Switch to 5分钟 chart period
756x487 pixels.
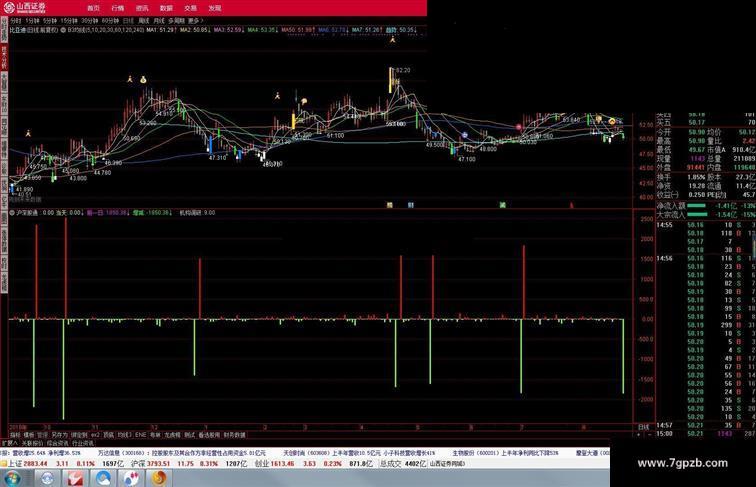pyautogui.click(x=49, y=21)
